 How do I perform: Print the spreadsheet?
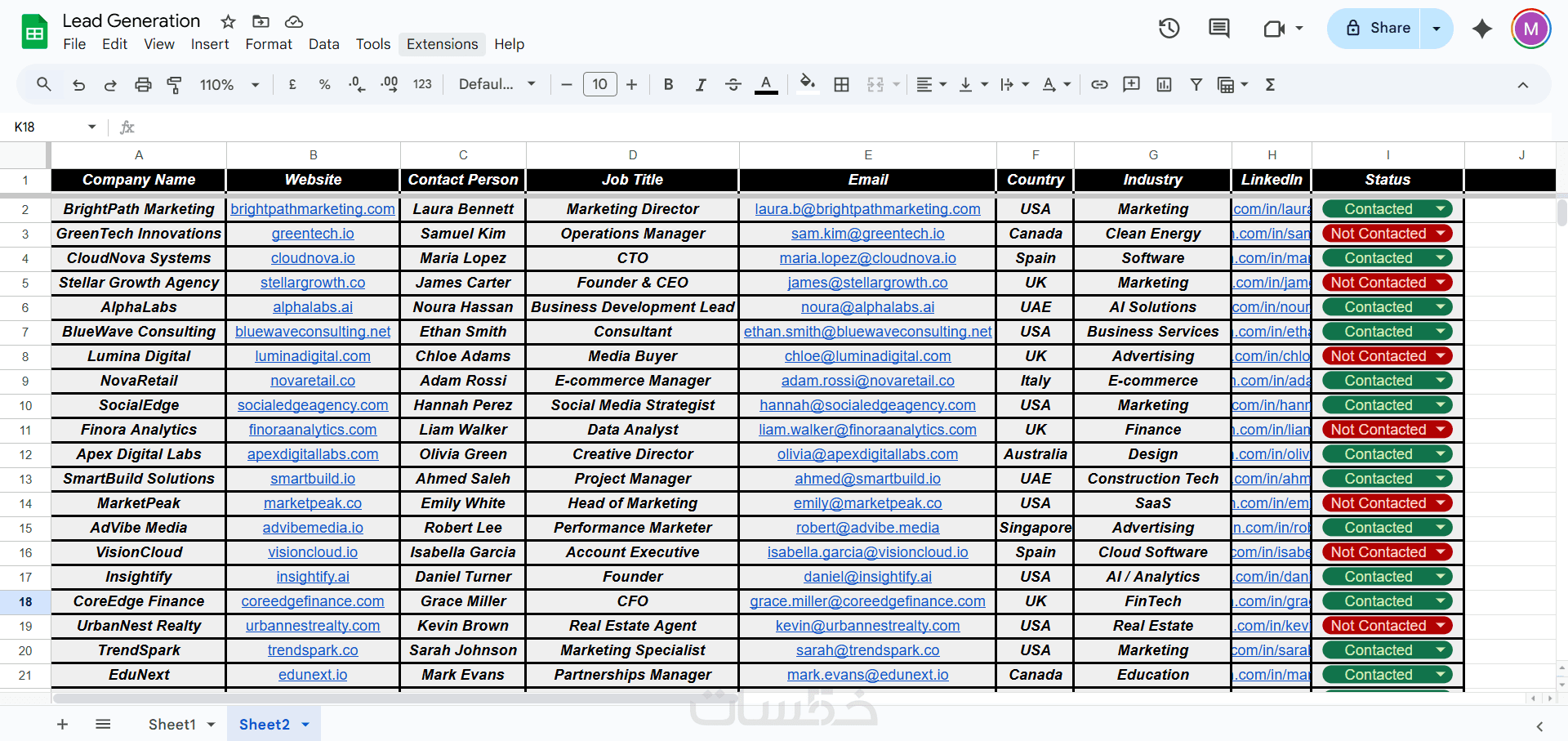pyautogui.click(x=143, y=84)
